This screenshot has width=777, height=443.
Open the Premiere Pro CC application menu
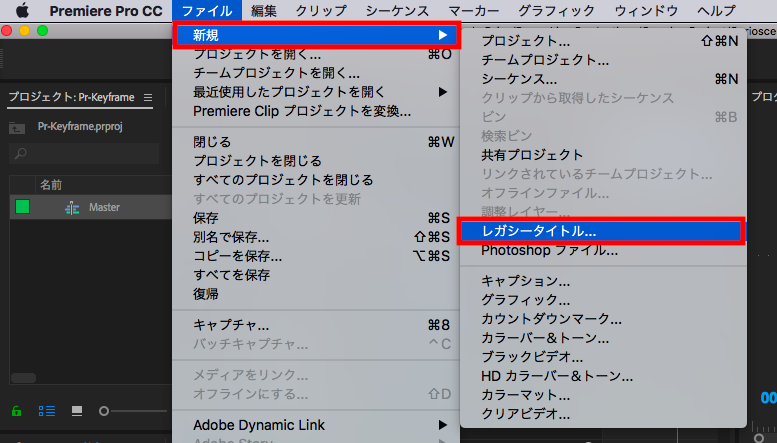pos(106,11)
